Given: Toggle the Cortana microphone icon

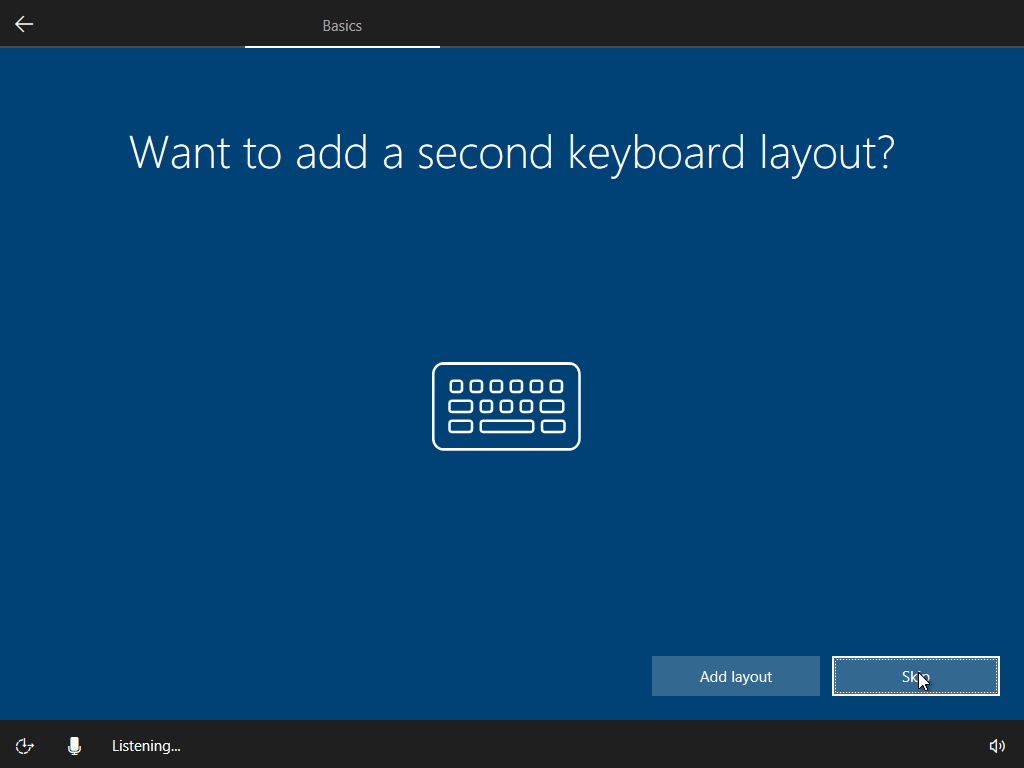Looking at the screenshot, I should [74, 745].
